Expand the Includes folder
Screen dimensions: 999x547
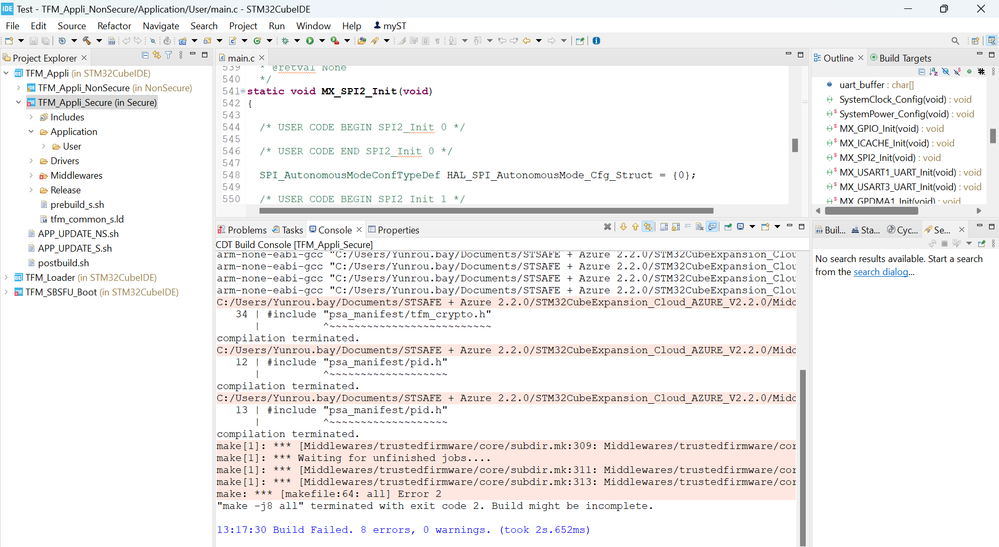(x=31, y=117)
